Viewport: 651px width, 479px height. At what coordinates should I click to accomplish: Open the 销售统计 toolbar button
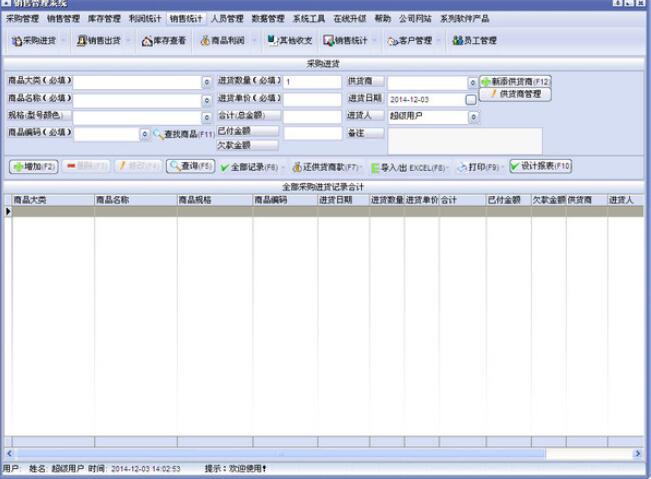[345, 41]
